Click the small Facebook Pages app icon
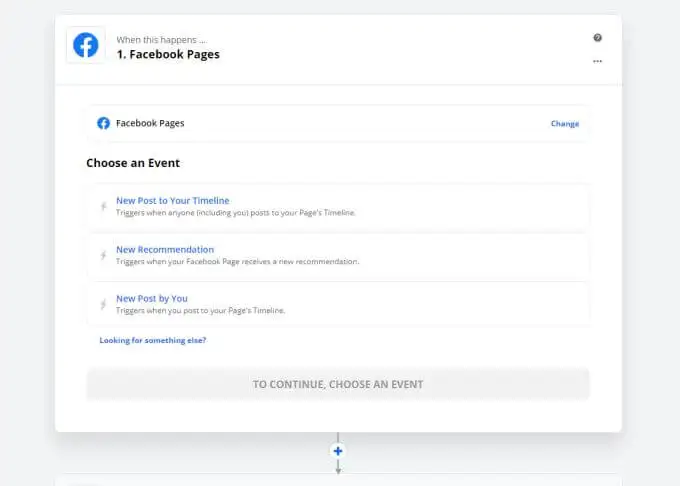The image size is (680, 486). click(x=103, y=123)
